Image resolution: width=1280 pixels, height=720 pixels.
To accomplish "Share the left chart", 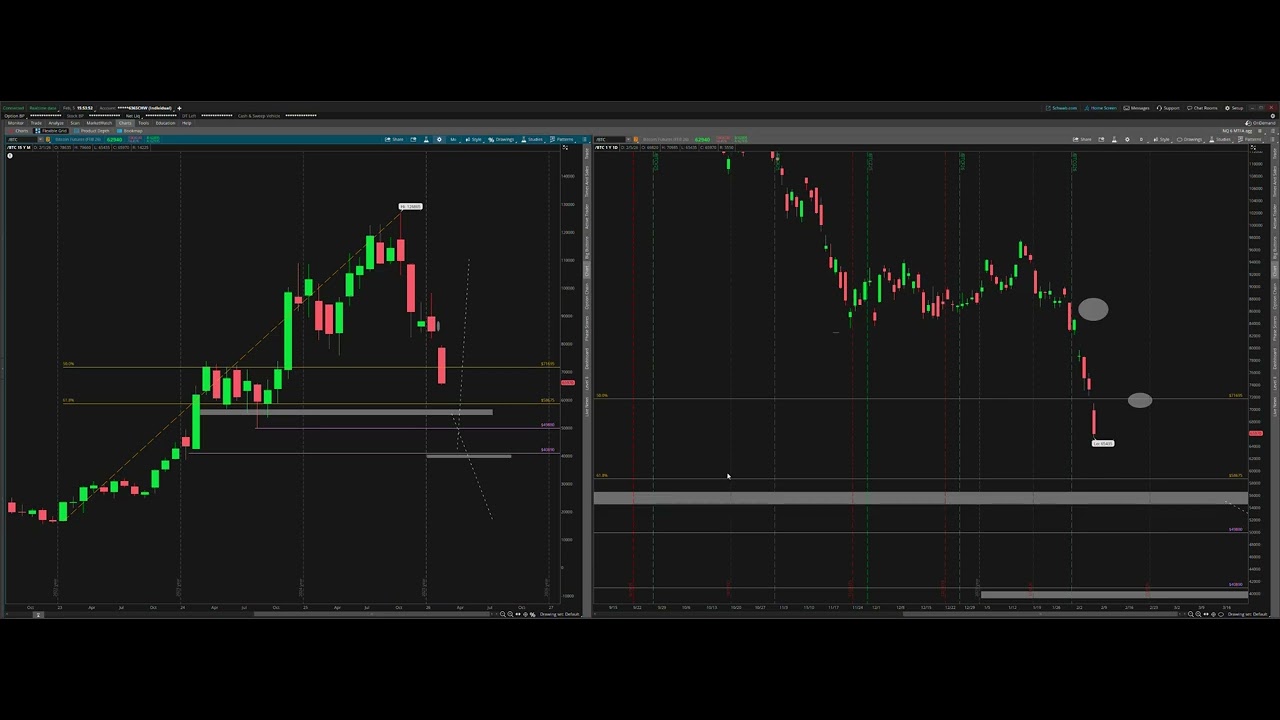I will (x=394, y=139).
